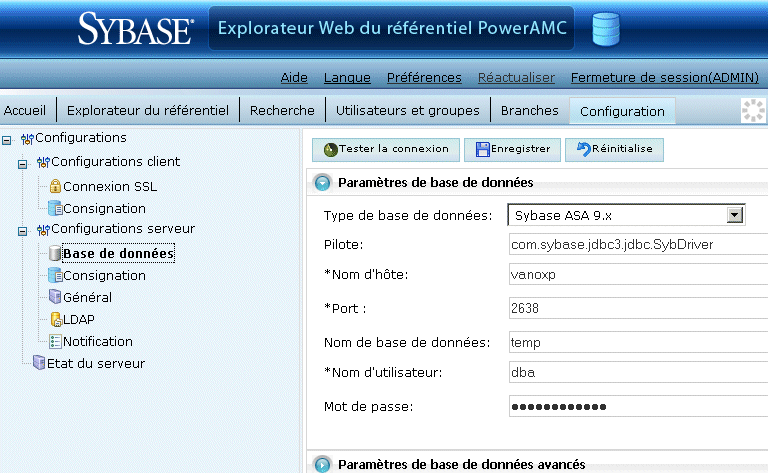768x473 pixels.
Task: Open the Préférences link
Action: pos(424,77)
